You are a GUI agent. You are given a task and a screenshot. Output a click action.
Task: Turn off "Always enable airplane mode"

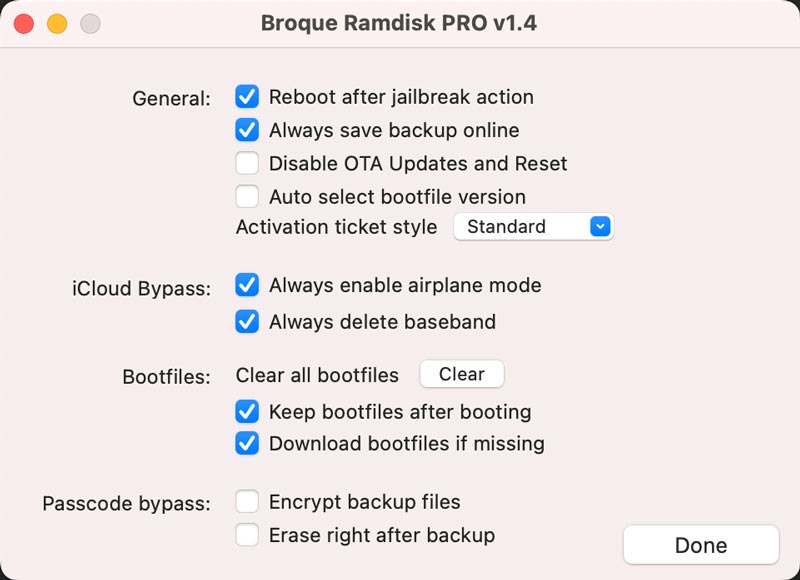247,285
